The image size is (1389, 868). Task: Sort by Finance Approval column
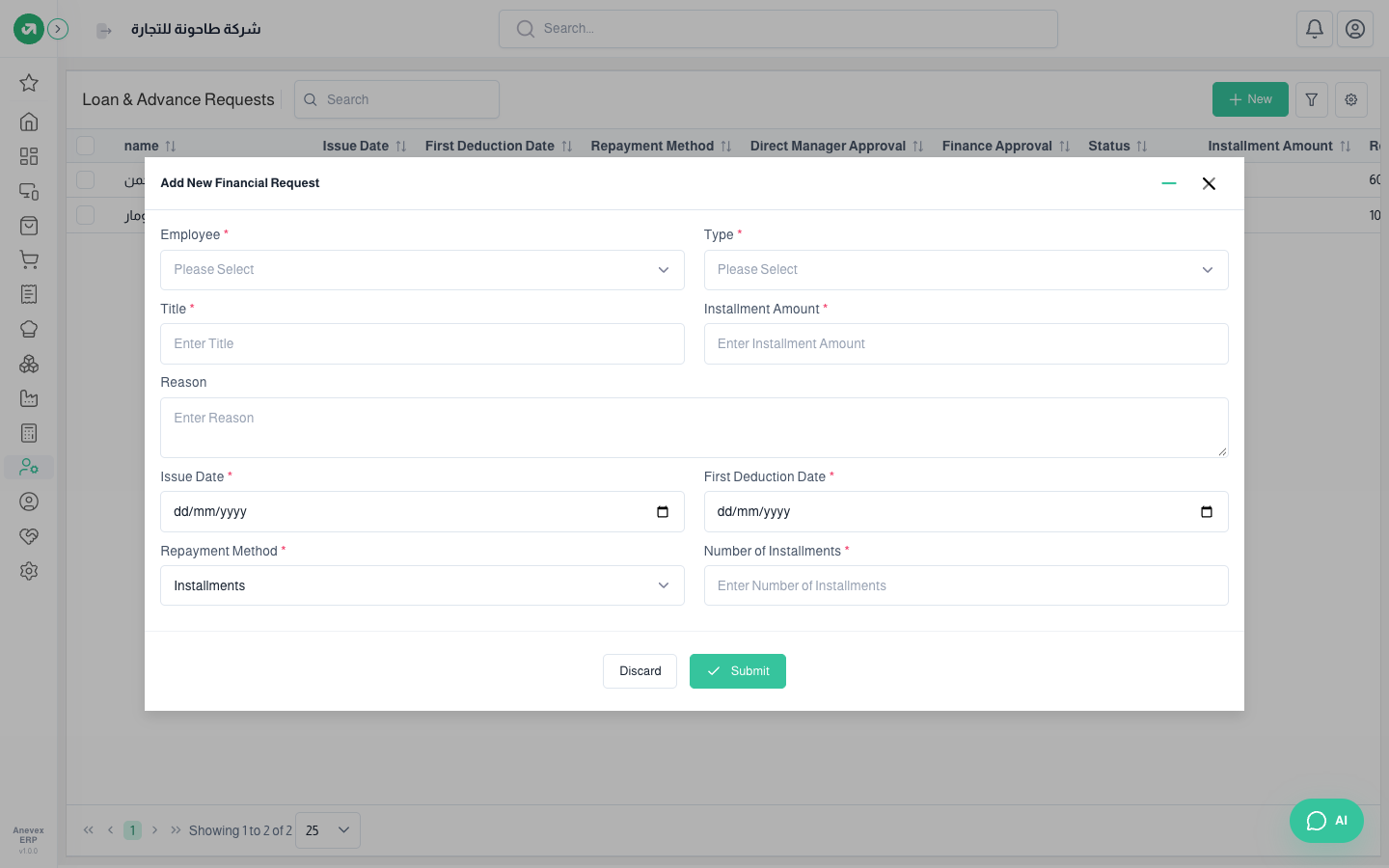[1065, 147]
